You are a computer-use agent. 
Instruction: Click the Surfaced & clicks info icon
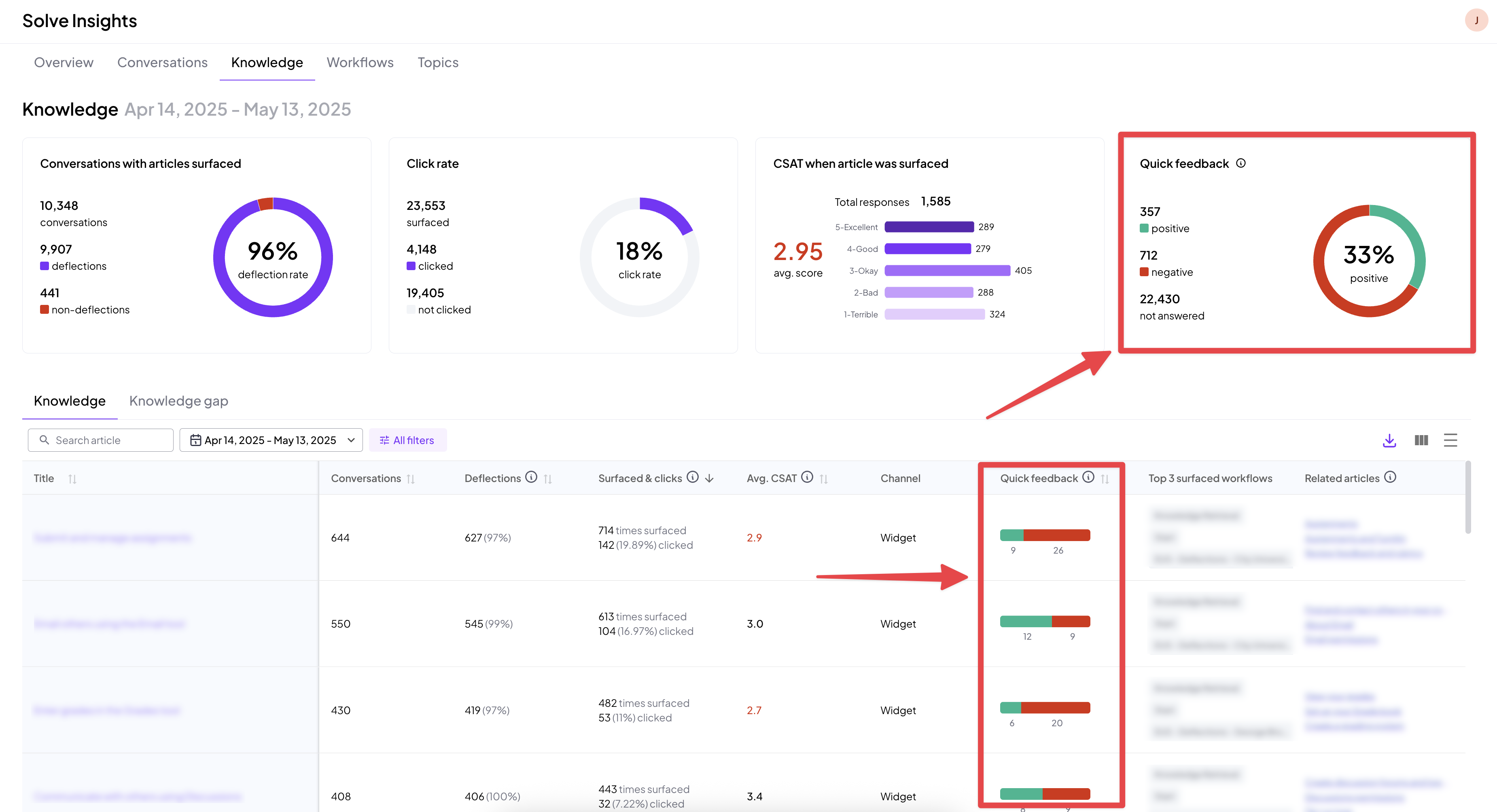click(x=693, y=477)
